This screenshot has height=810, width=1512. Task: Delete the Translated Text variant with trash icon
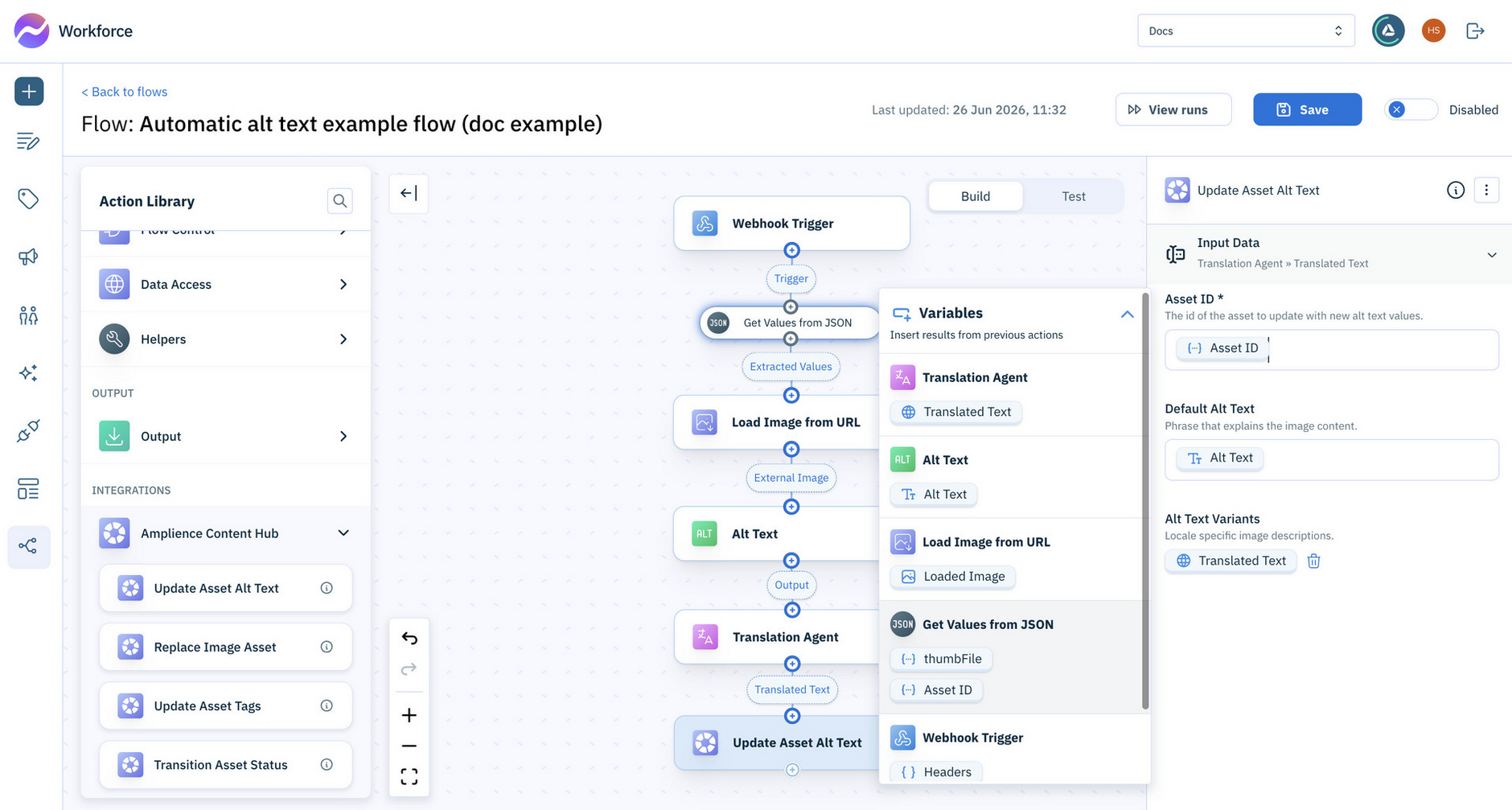1313,561
